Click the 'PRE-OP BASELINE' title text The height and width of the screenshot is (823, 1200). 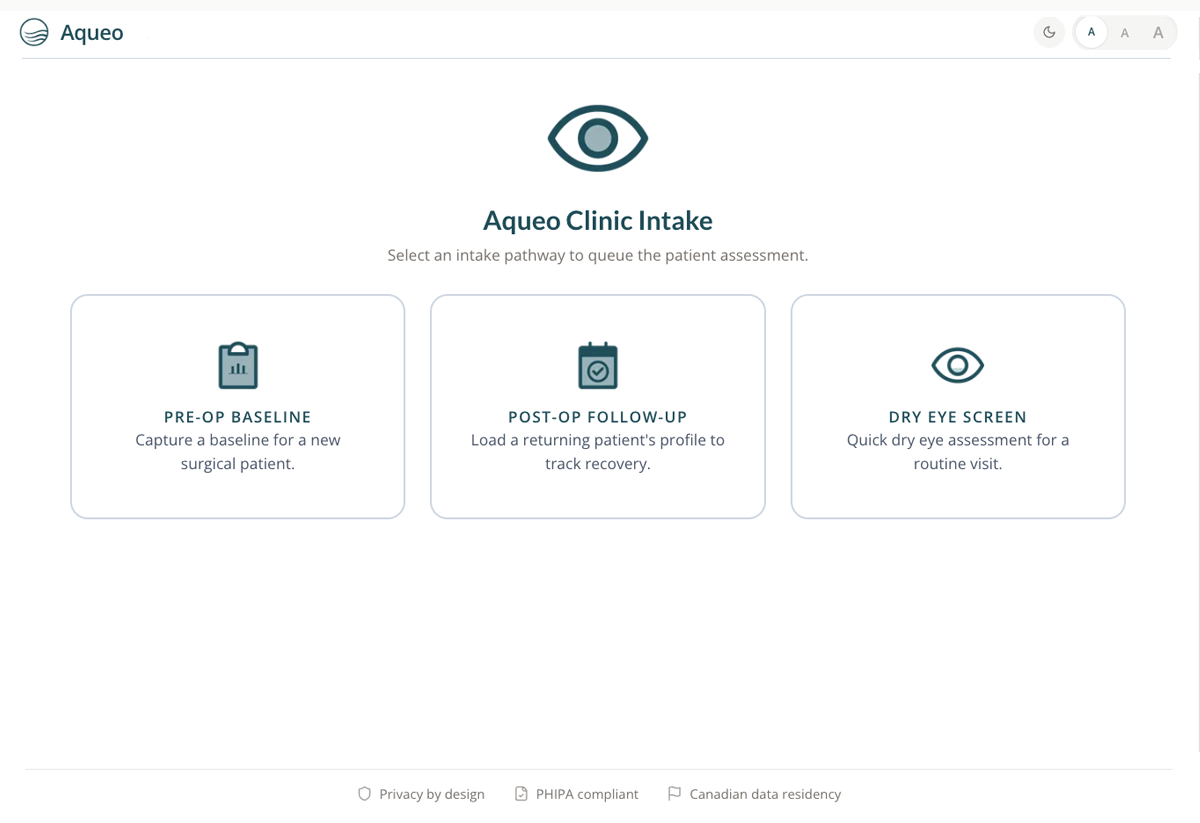click(x=238, y=417)
